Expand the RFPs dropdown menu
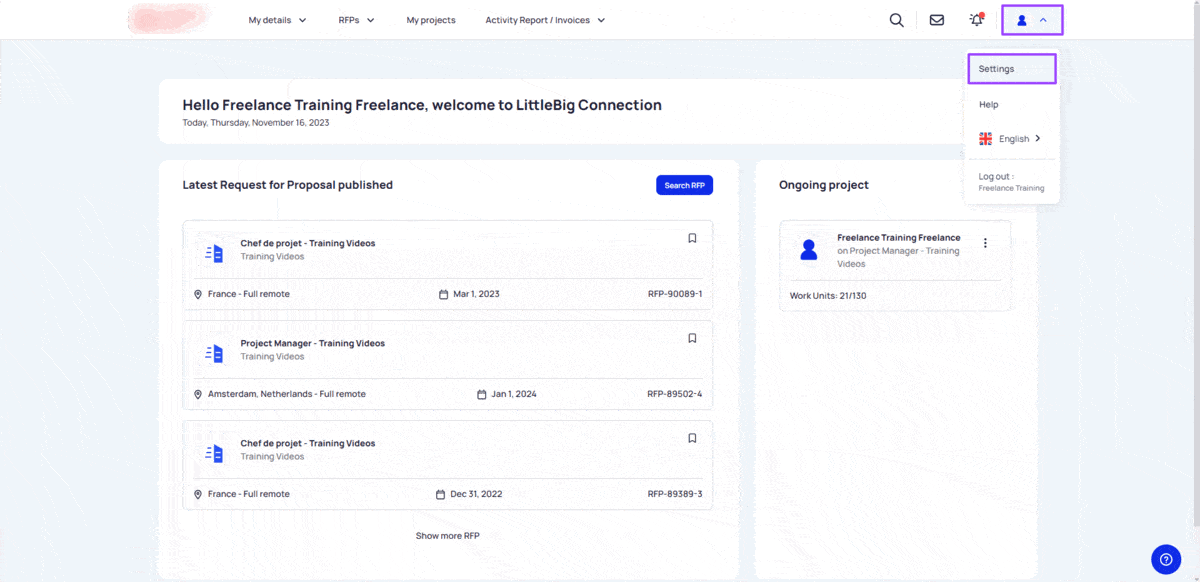1200x582 pixels. click(x=357, y=20)
